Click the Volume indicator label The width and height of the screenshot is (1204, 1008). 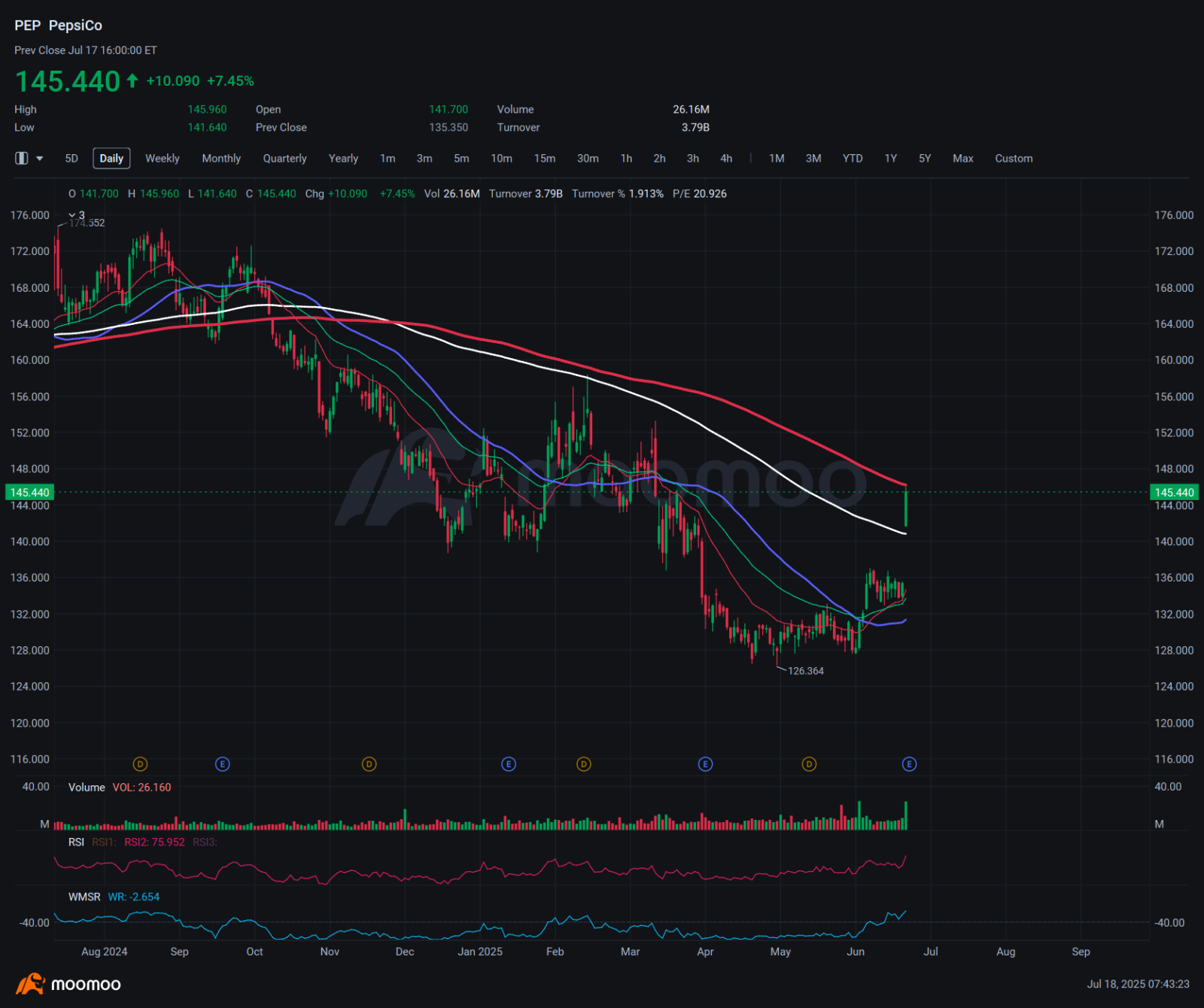(x=87, y=788)
